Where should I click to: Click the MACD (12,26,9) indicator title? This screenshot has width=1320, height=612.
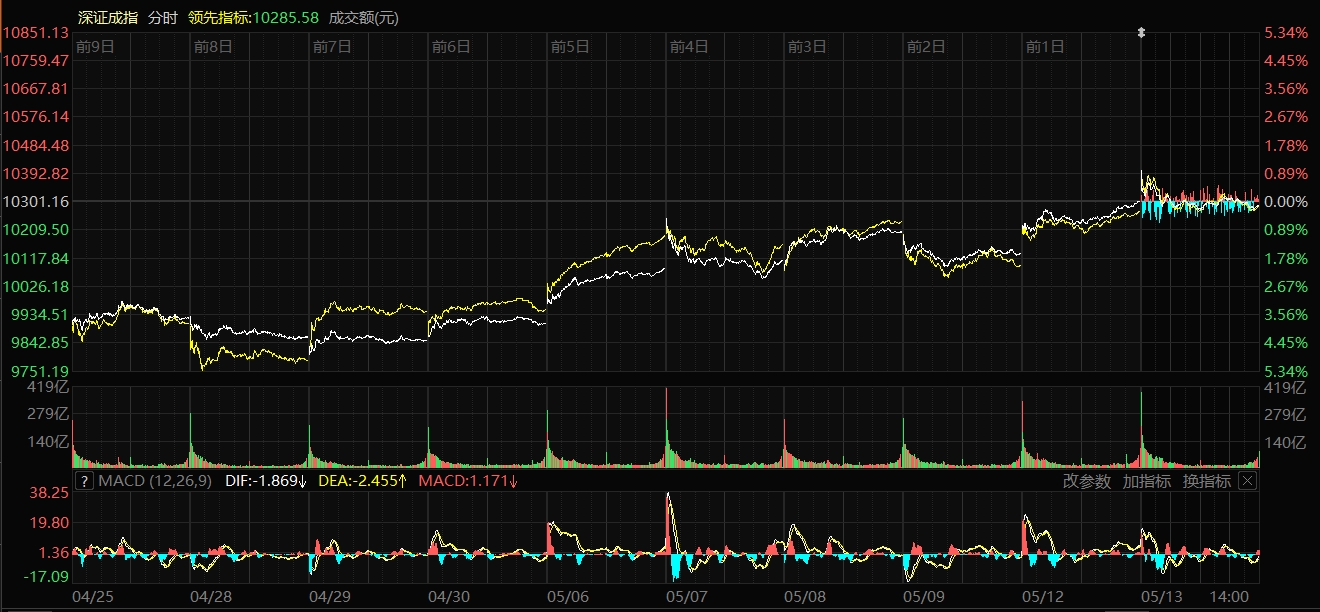point(155,481)
